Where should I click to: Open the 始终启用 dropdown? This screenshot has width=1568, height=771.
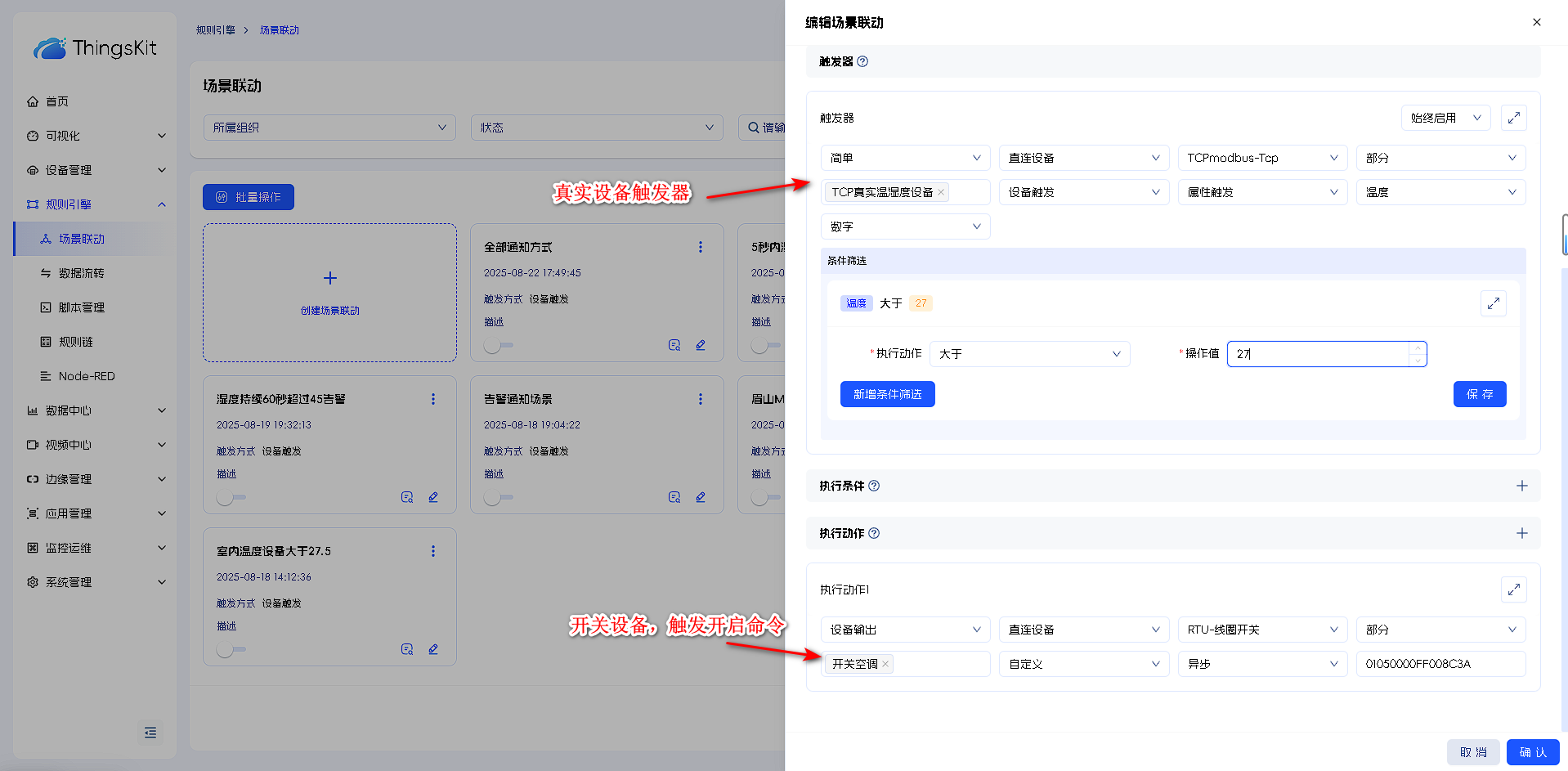pos(1445,118)
